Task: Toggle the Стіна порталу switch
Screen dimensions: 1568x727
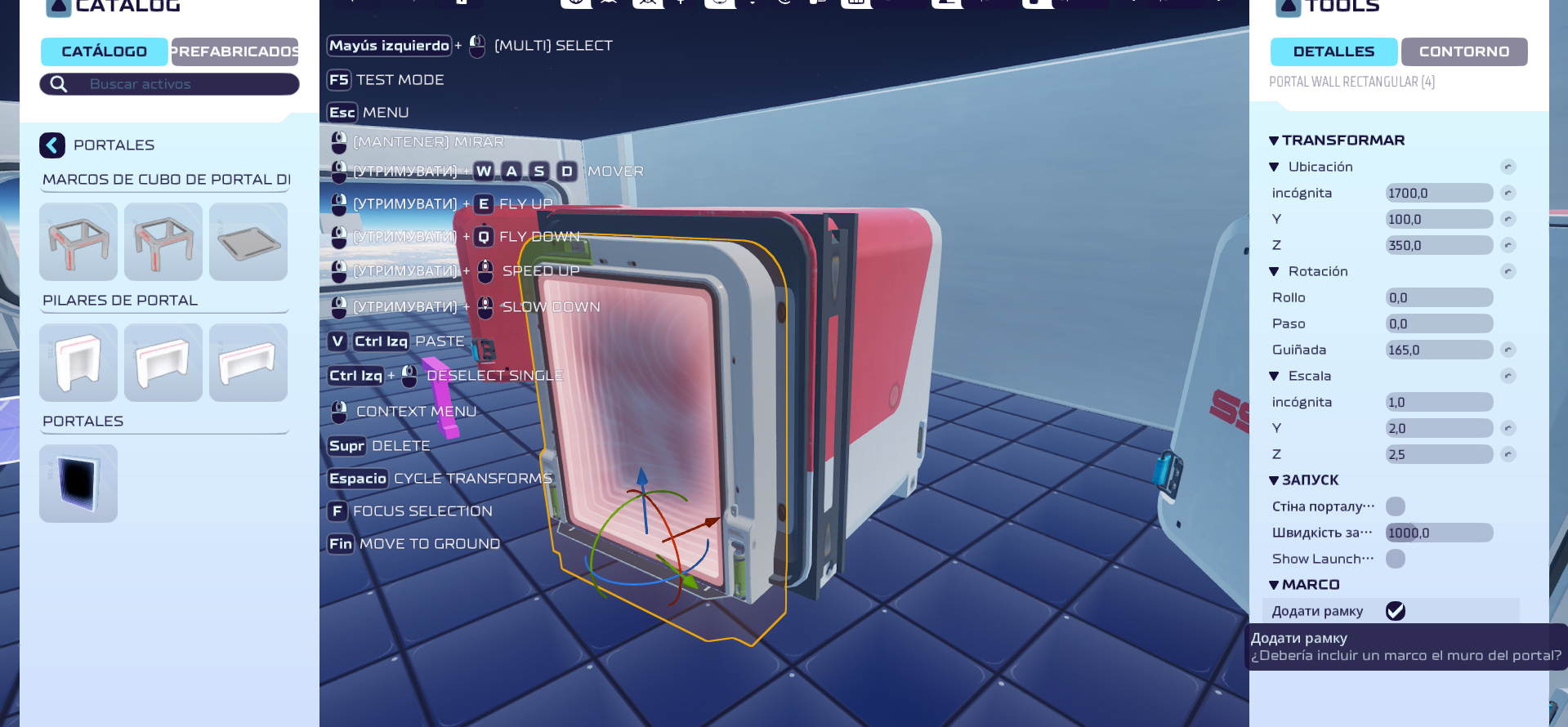Action: pyautogui.click(x=1396, y=506)
